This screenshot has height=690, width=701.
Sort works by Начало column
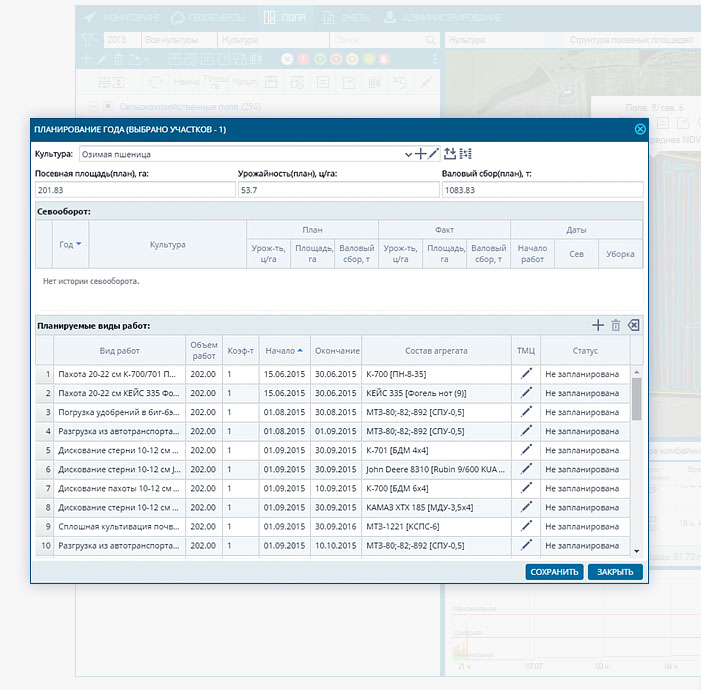(x=284, y=351)
